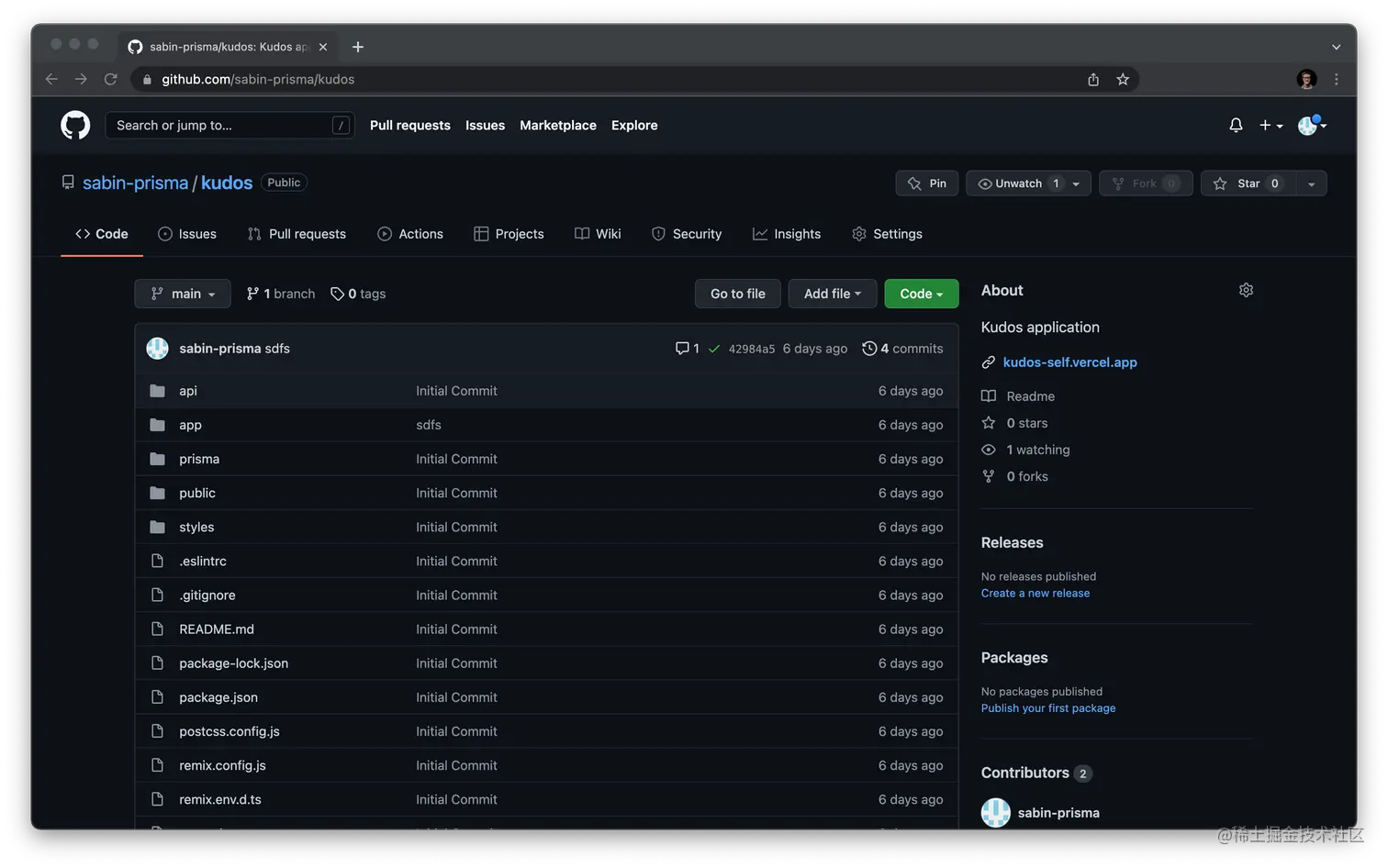Pin the repository

(x=927, y=184)
